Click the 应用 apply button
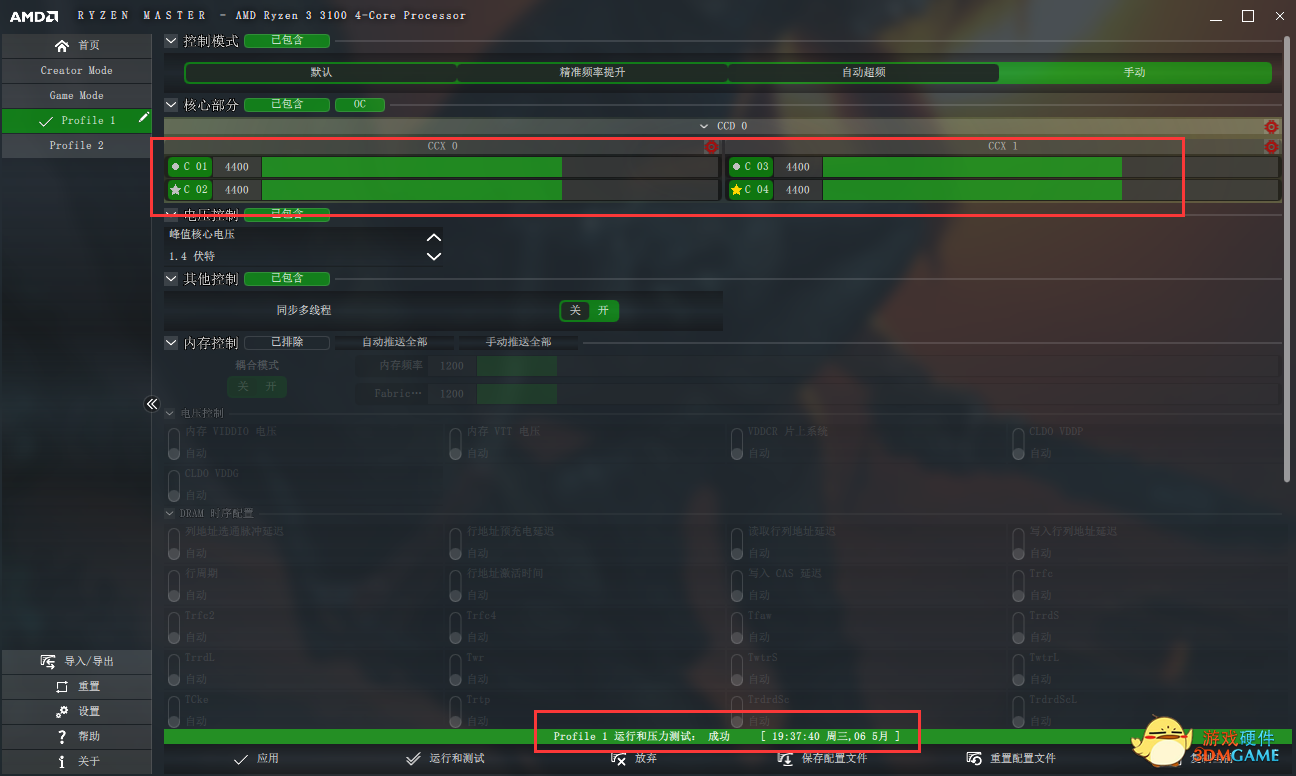1296x776 pixels. click(256, 759)
